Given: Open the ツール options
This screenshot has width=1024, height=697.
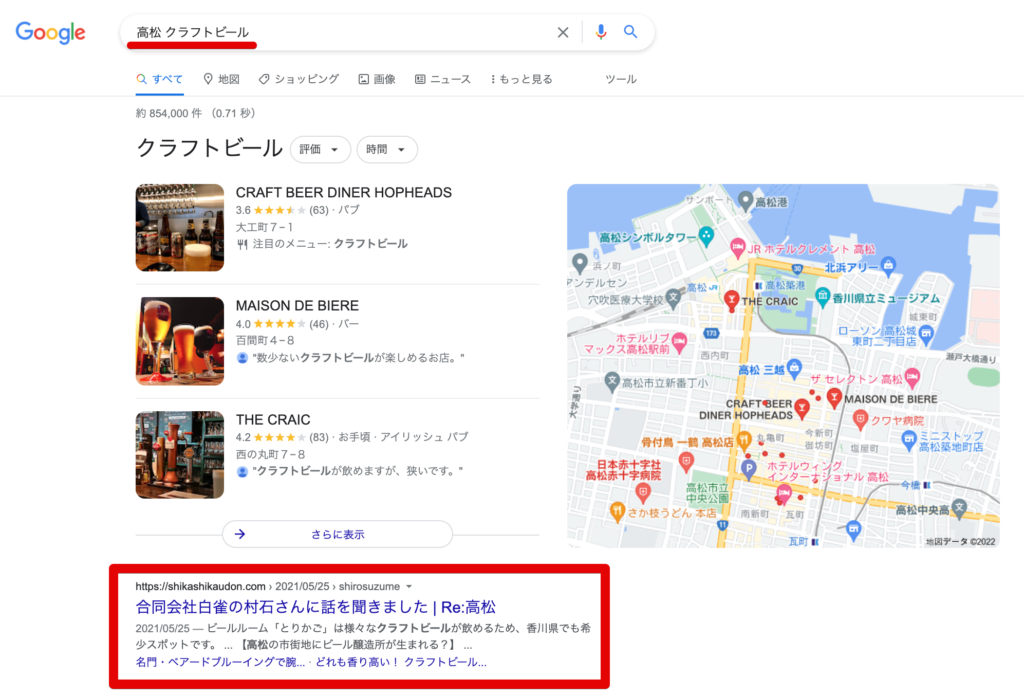Looking at the screenshot, I should coord(620,79).
